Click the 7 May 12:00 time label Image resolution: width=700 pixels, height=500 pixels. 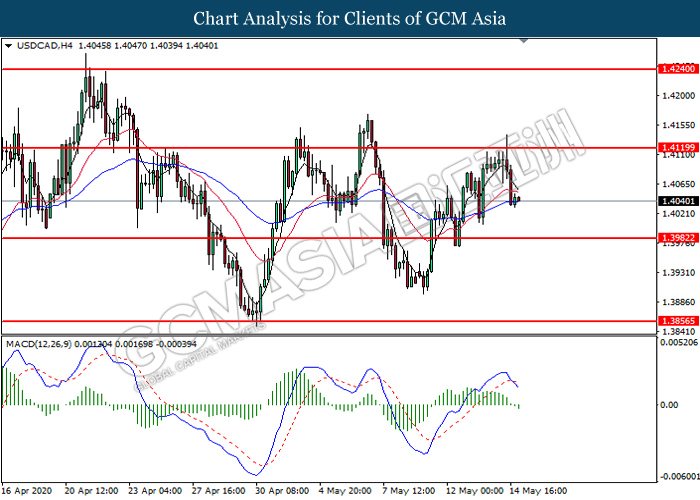click(408, 491)
